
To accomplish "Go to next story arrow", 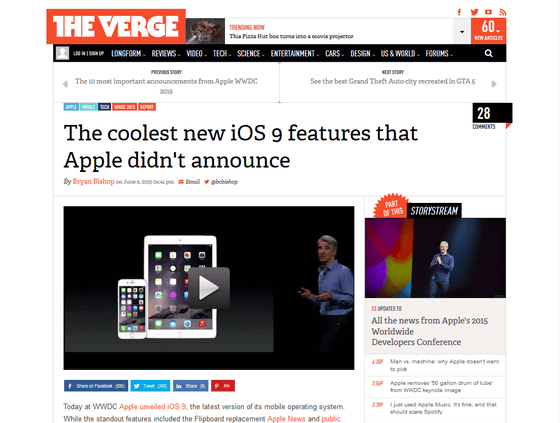I will (x=494, y=84).
